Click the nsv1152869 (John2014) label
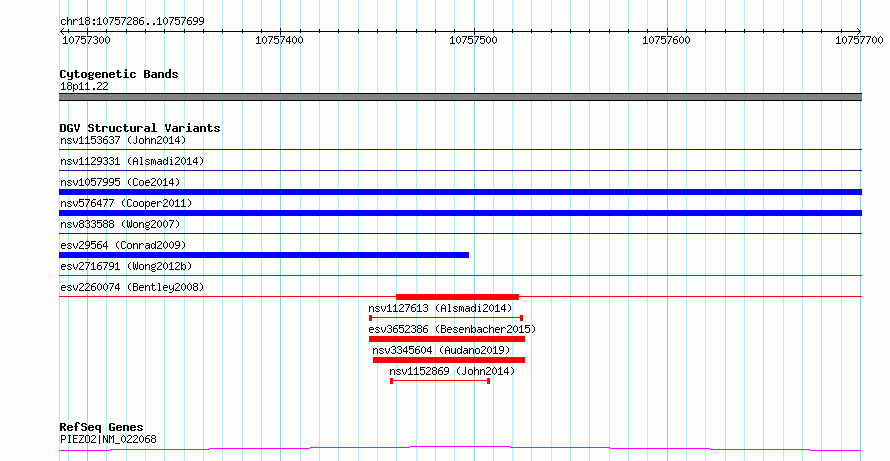 (452, 371)
